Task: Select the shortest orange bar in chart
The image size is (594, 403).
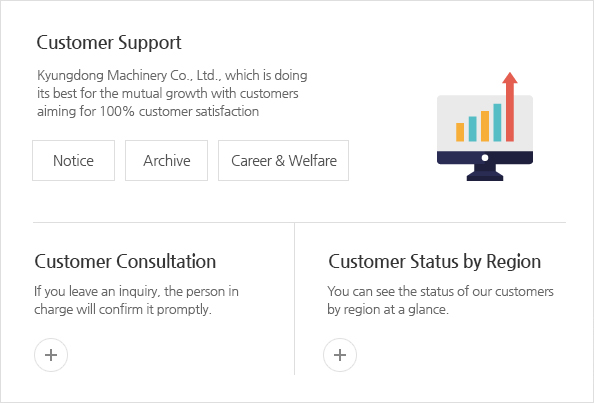Action: [x=460, y=132]
